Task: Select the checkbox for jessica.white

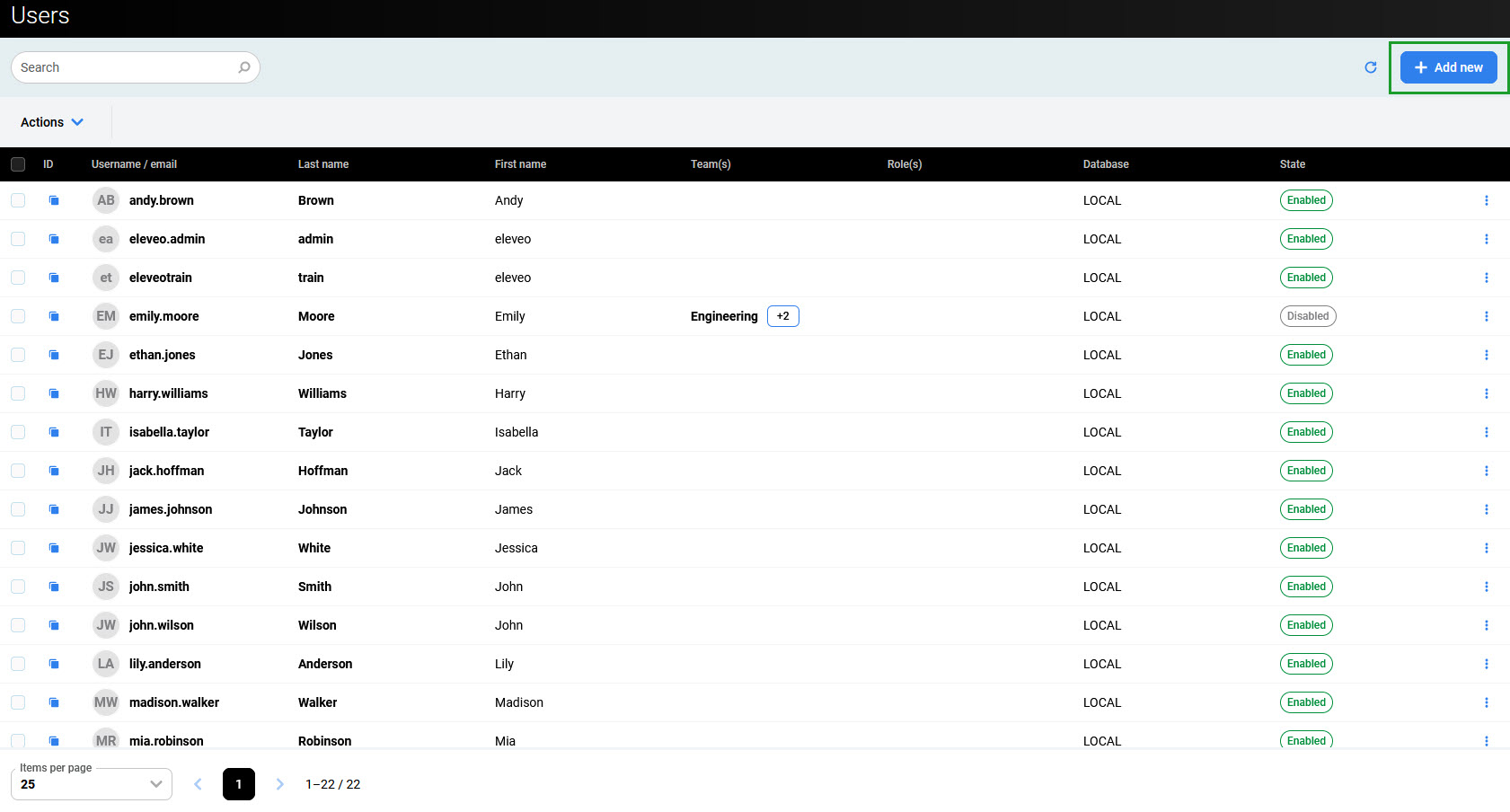Action: [x=18, y=548]
